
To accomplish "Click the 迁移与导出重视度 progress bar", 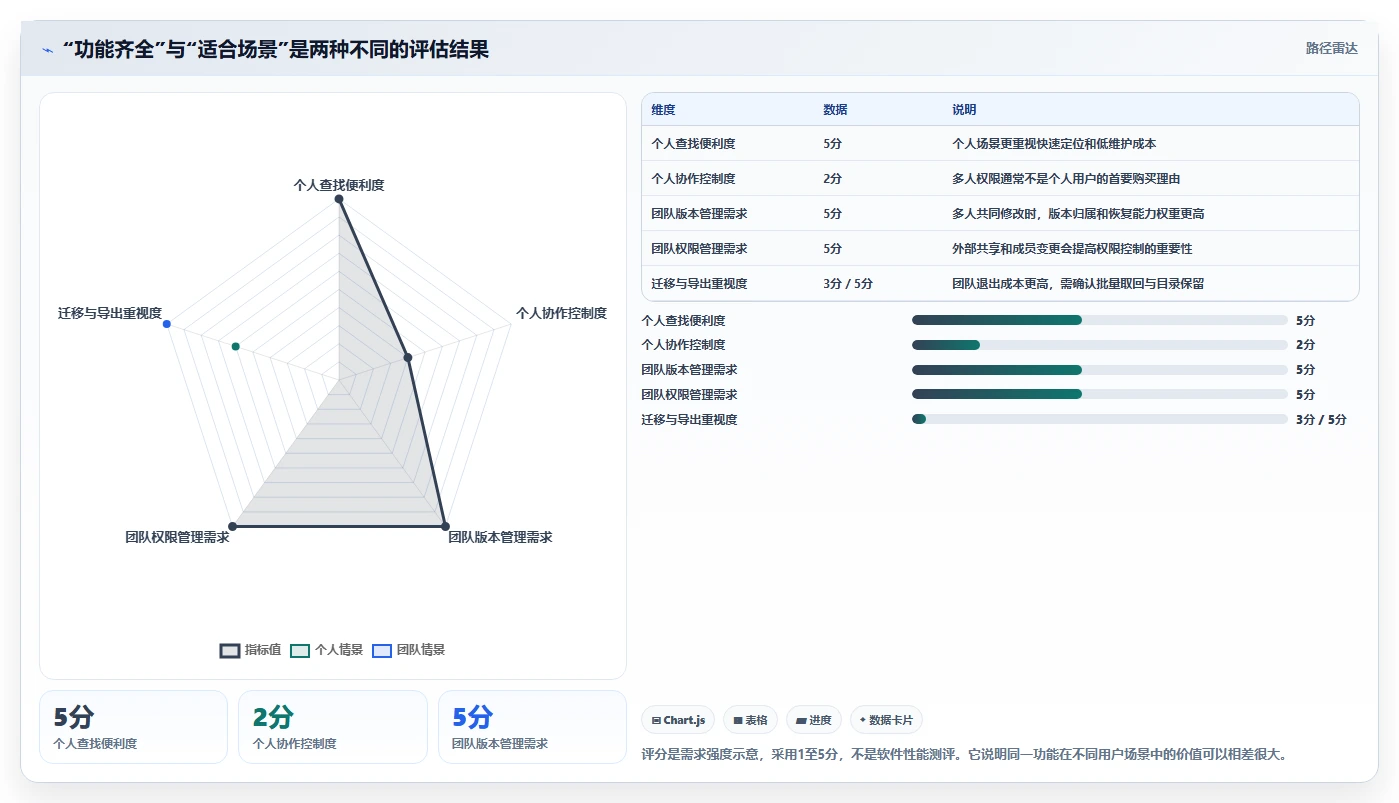I will point(1100,420).
